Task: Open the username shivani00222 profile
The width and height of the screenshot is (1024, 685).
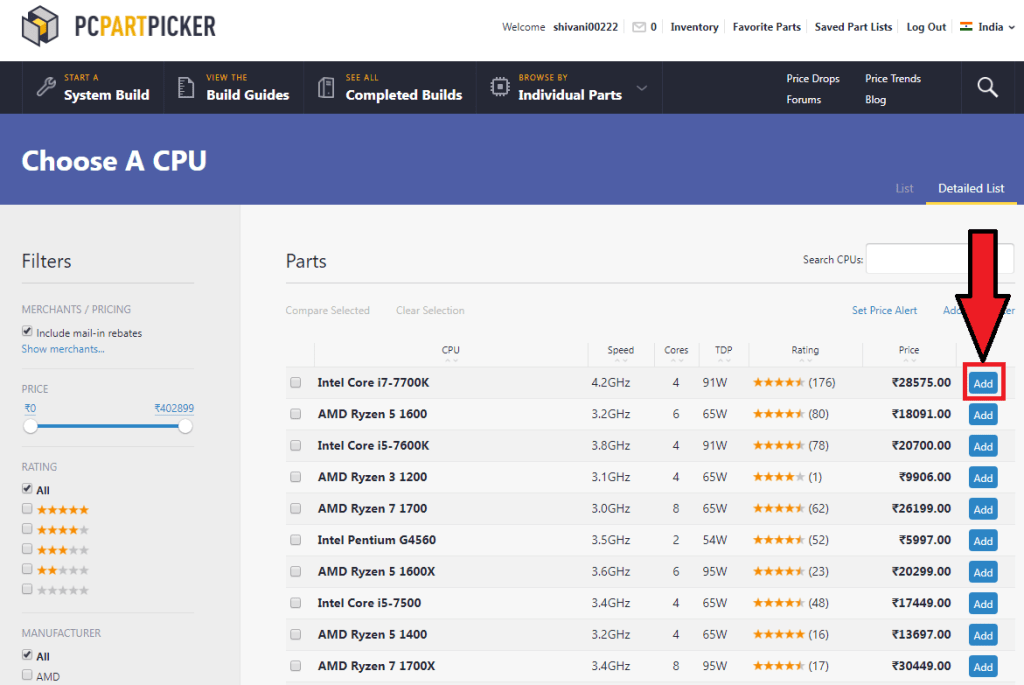Action: [x=585, y=27]
